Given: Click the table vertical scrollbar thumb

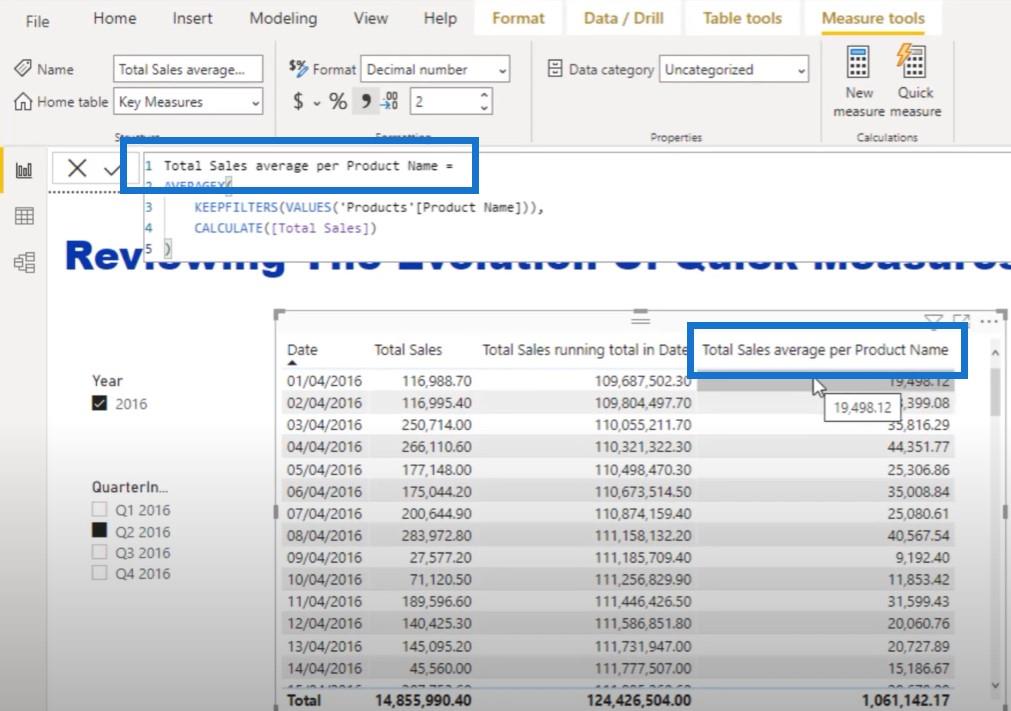Looking at the screenshot, I should click(x=995, y=393).
